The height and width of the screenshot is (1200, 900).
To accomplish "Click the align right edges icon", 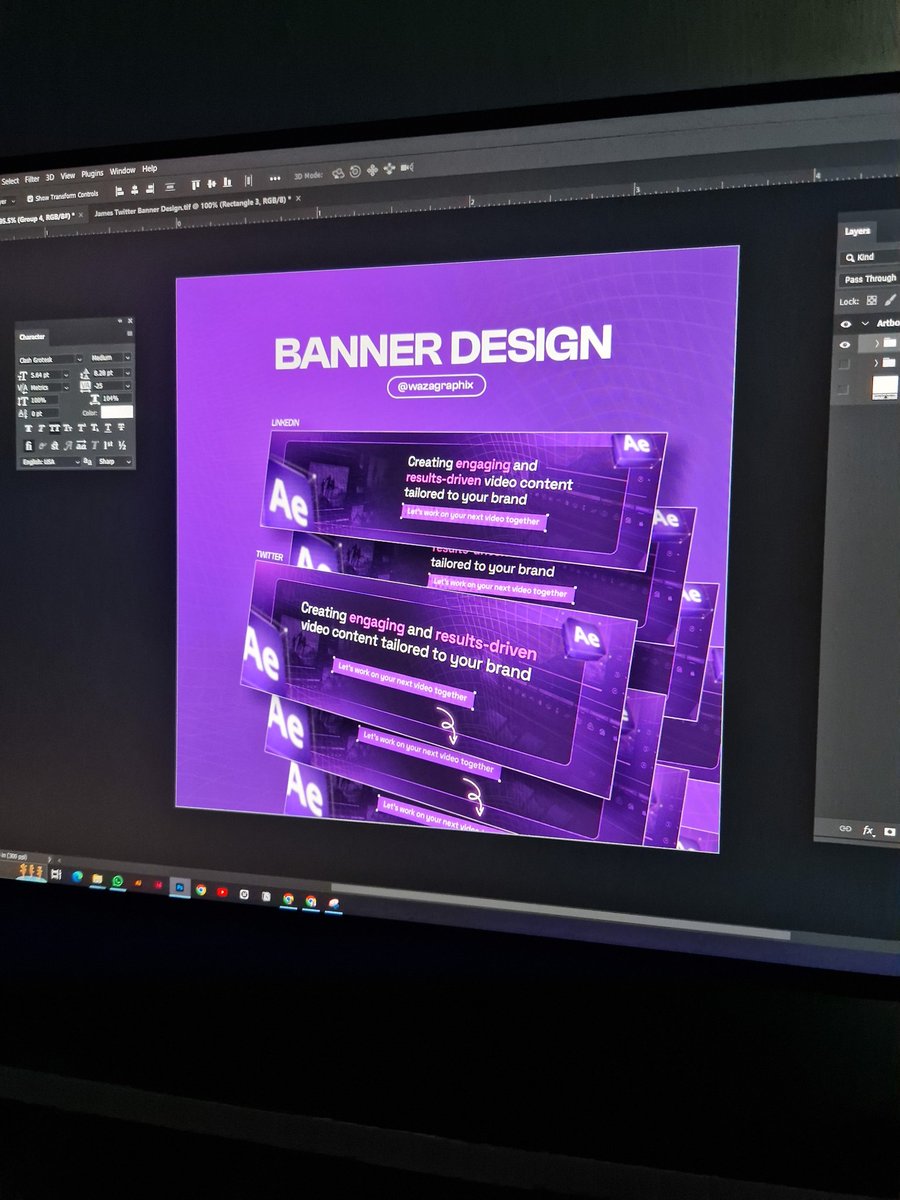I will click(149, 188).
